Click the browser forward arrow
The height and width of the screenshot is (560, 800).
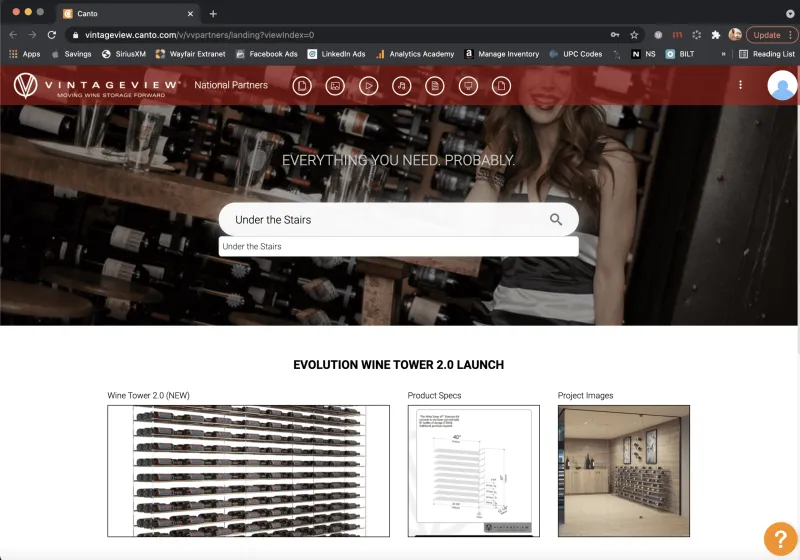[x=32, y=35]
